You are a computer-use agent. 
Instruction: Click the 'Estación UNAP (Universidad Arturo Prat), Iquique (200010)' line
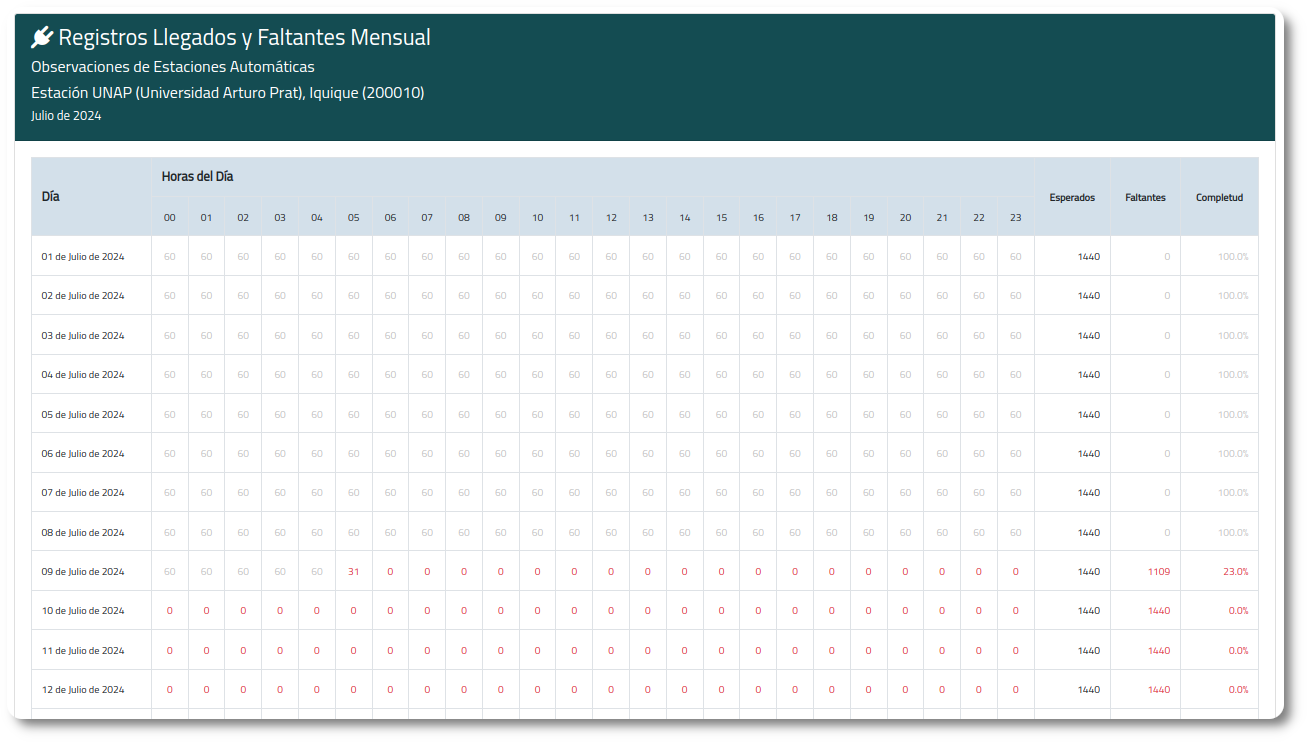click(228, 93)
